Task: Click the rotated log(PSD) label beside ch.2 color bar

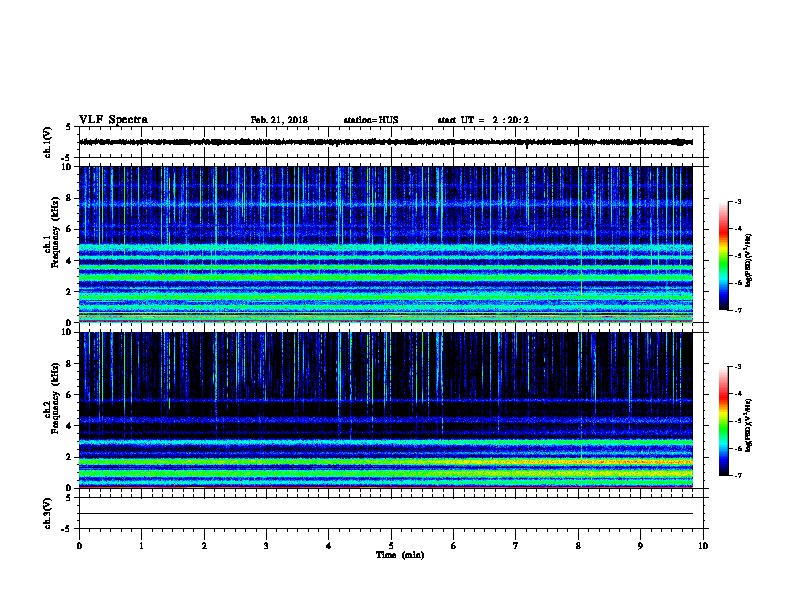Action: [x=749, y=425]
